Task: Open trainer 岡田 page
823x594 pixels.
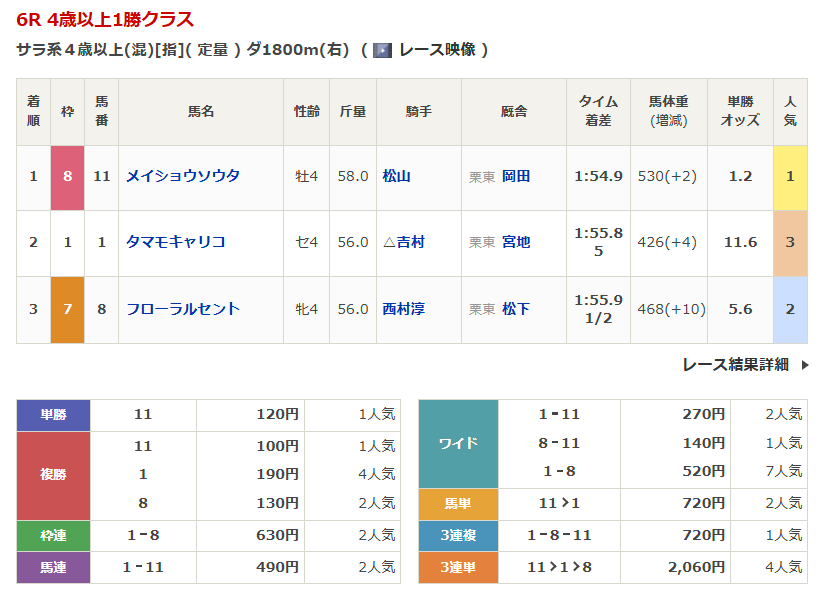Action: point(516,176)
